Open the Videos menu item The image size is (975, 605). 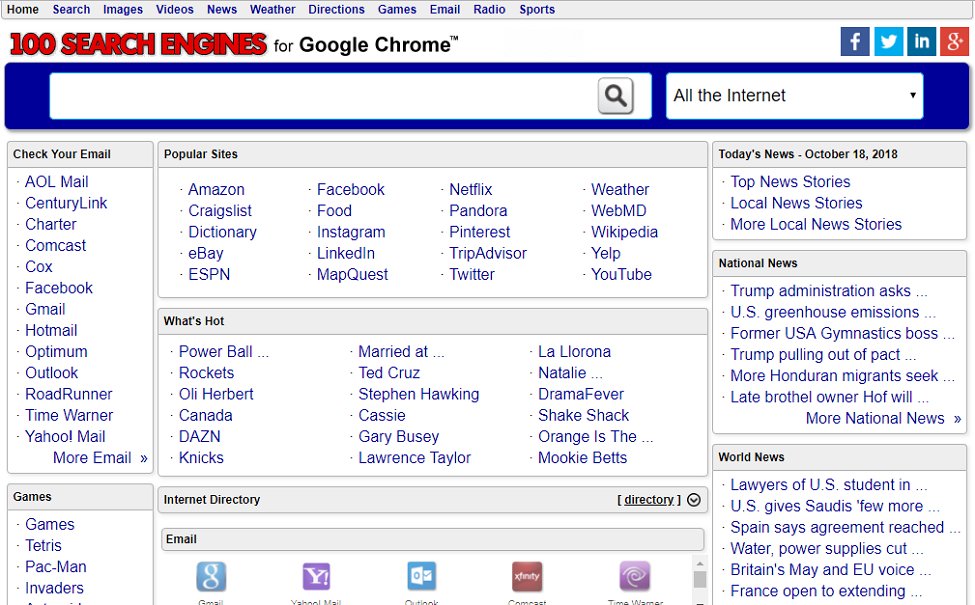tap(175, 9)
